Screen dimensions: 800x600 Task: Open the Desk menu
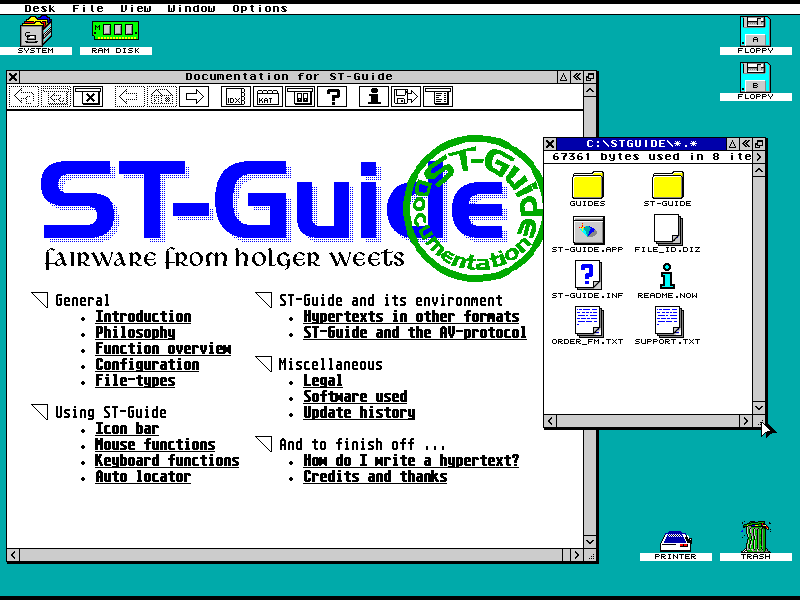coord(40,8)
